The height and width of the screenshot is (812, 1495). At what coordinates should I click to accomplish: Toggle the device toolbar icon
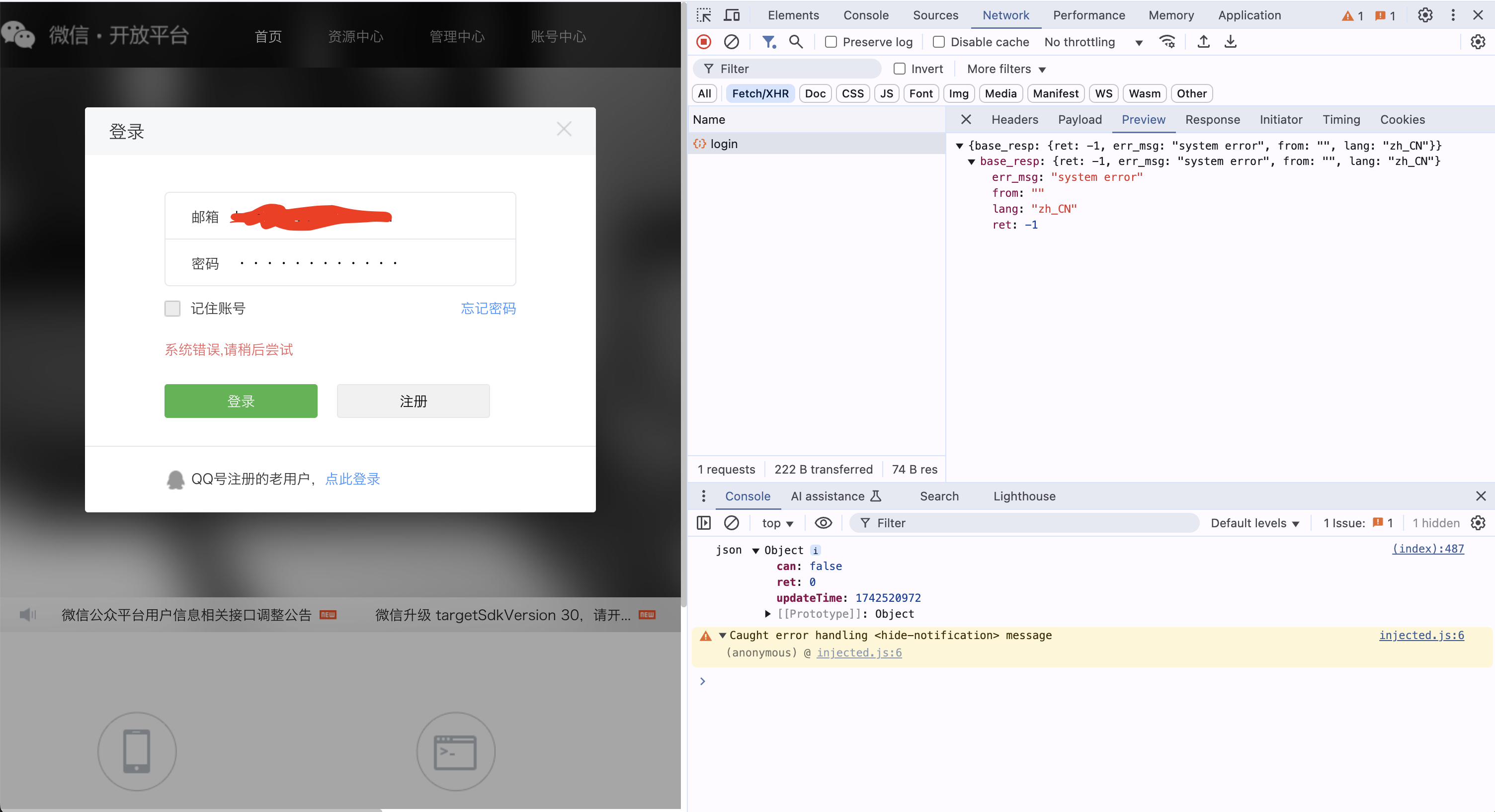(732, 15)
